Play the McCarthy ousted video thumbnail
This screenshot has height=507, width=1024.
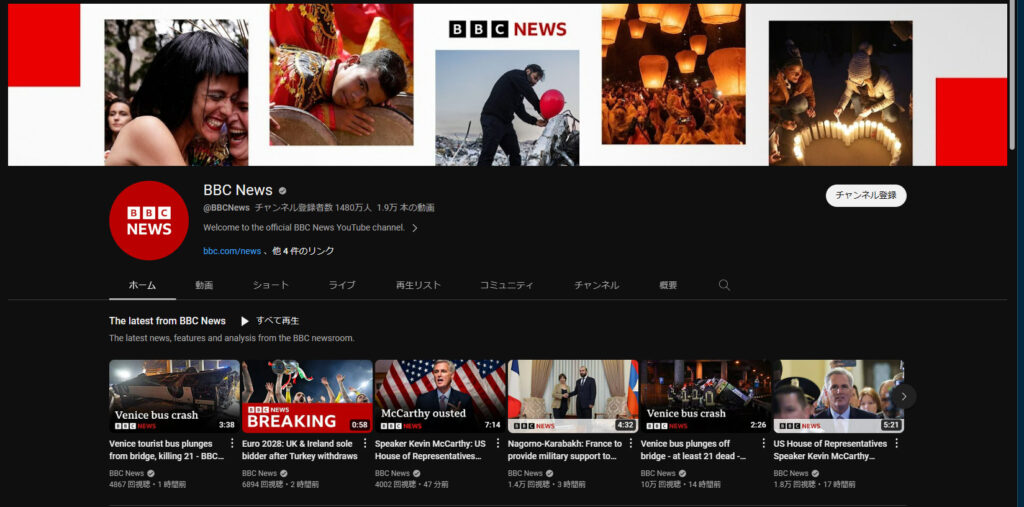440,396
